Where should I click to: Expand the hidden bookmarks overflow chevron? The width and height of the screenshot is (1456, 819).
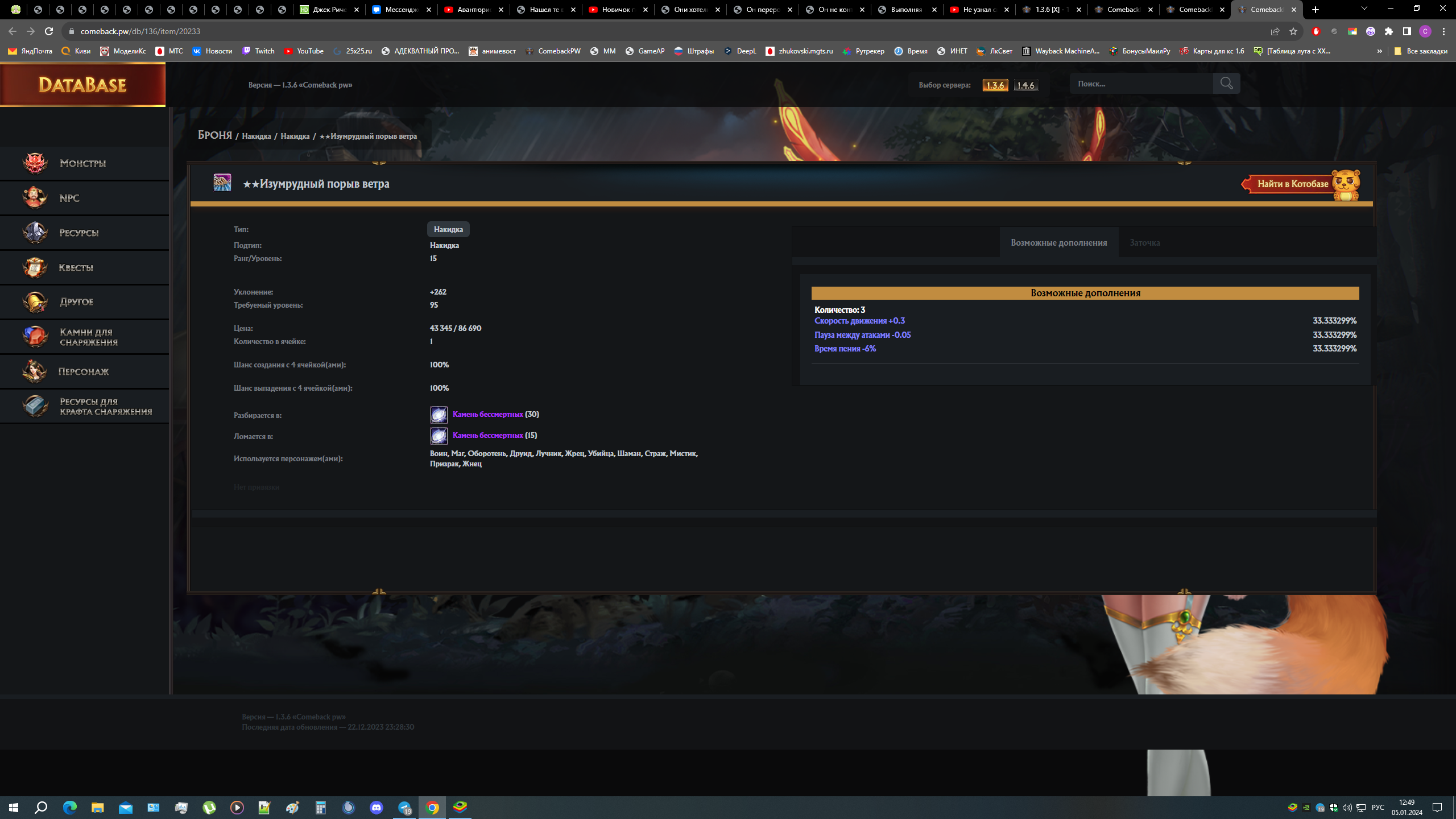pos(1379,51)
